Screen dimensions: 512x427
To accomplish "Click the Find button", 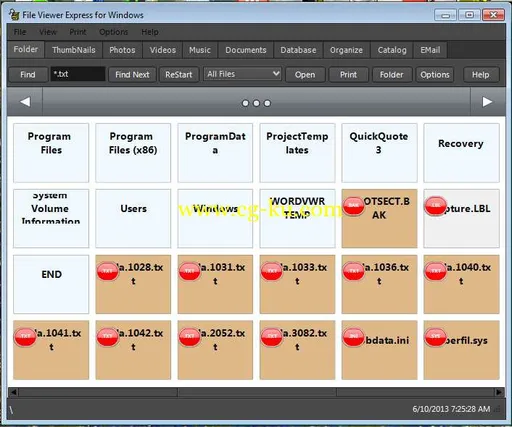I will point(28,74).
